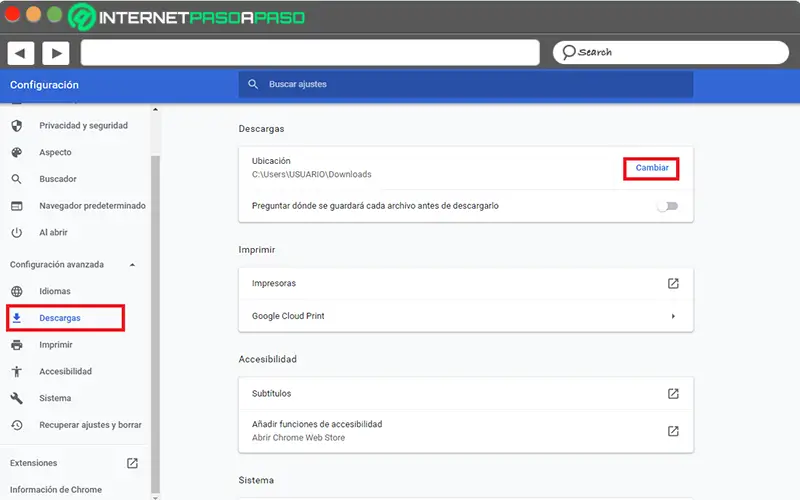Click the green maximize window button

point(54,14)
